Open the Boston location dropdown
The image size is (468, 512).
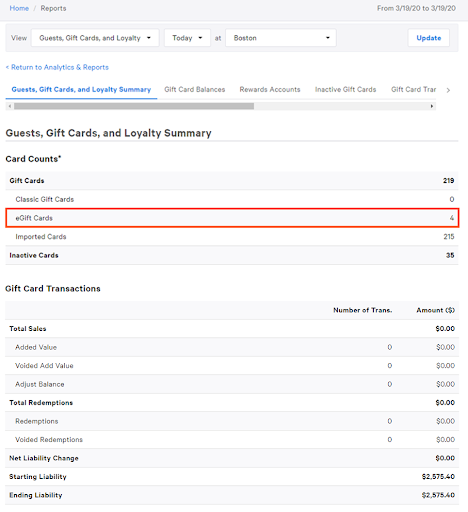coord(281,38)
